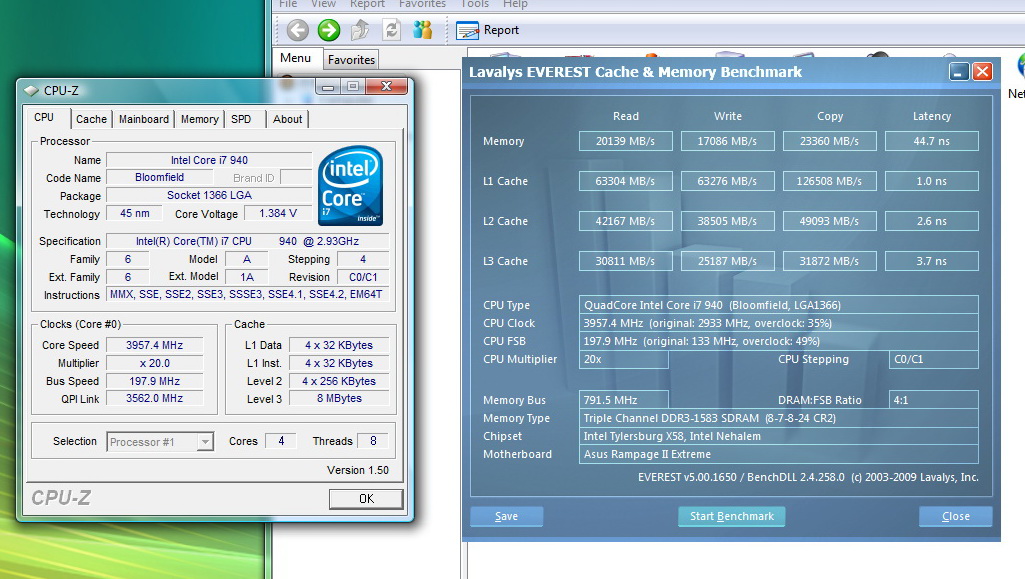Click the processor Name field Intel Core i7 940
This screenshot has height=579, width=1025.
pos(209,160)
